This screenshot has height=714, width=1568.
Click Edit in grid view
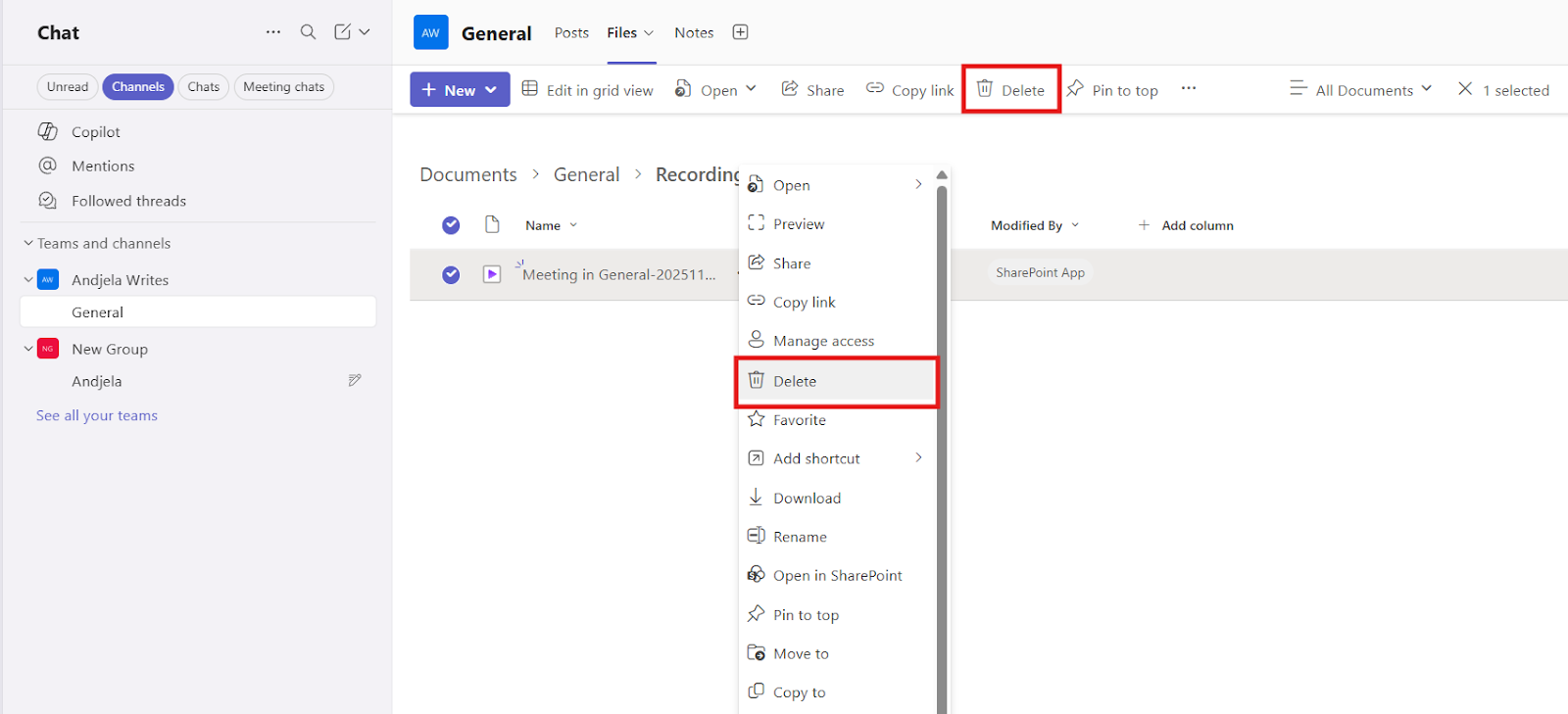588,90
